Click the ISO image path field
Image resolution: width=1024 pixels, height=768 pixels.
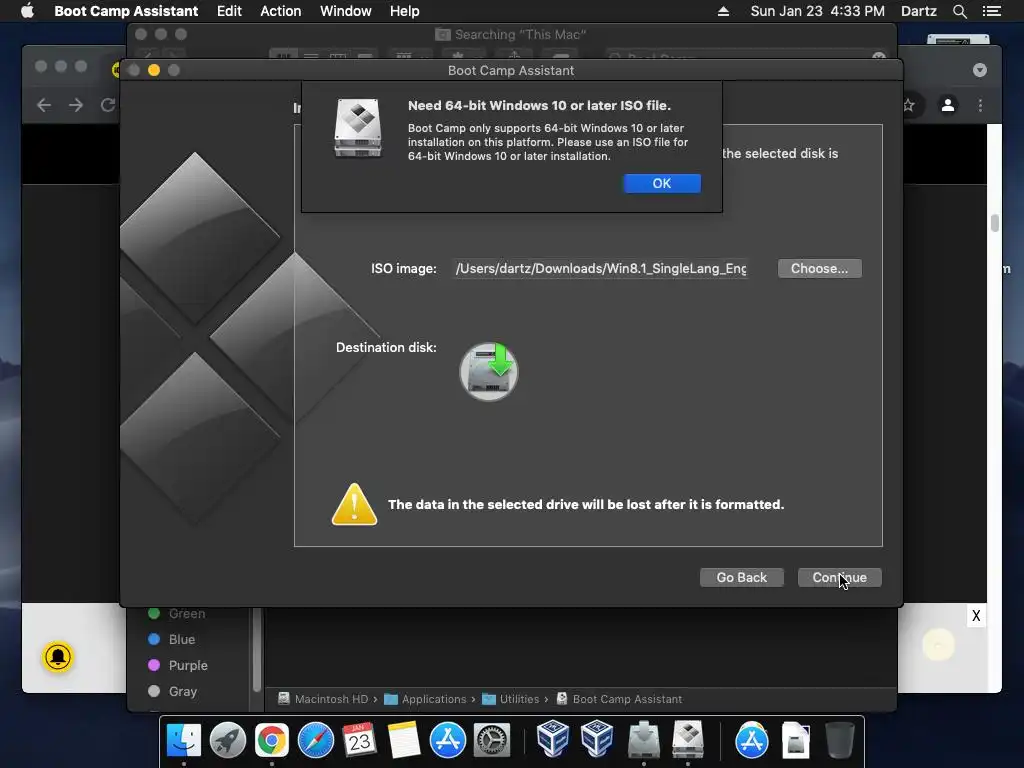601,268
